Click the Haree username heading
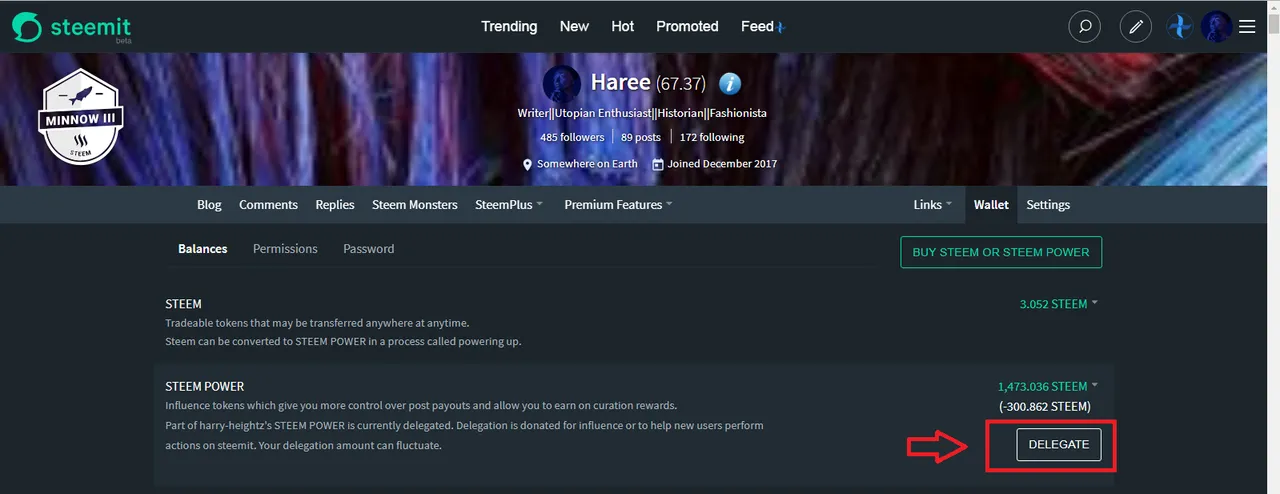The image size is (1280, 494). click(x=620, y=82)
